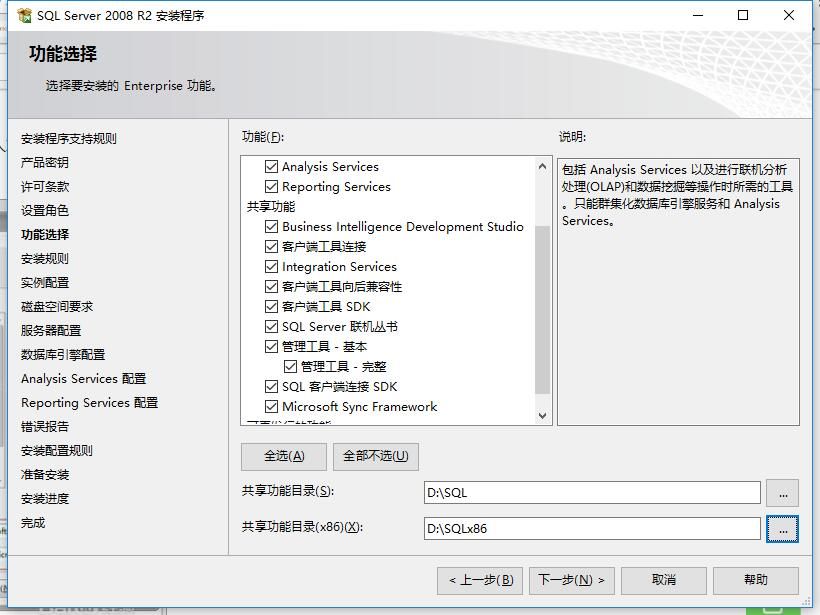Select 数据库引擎配置 step in sidebar

(x=63, y=355)
